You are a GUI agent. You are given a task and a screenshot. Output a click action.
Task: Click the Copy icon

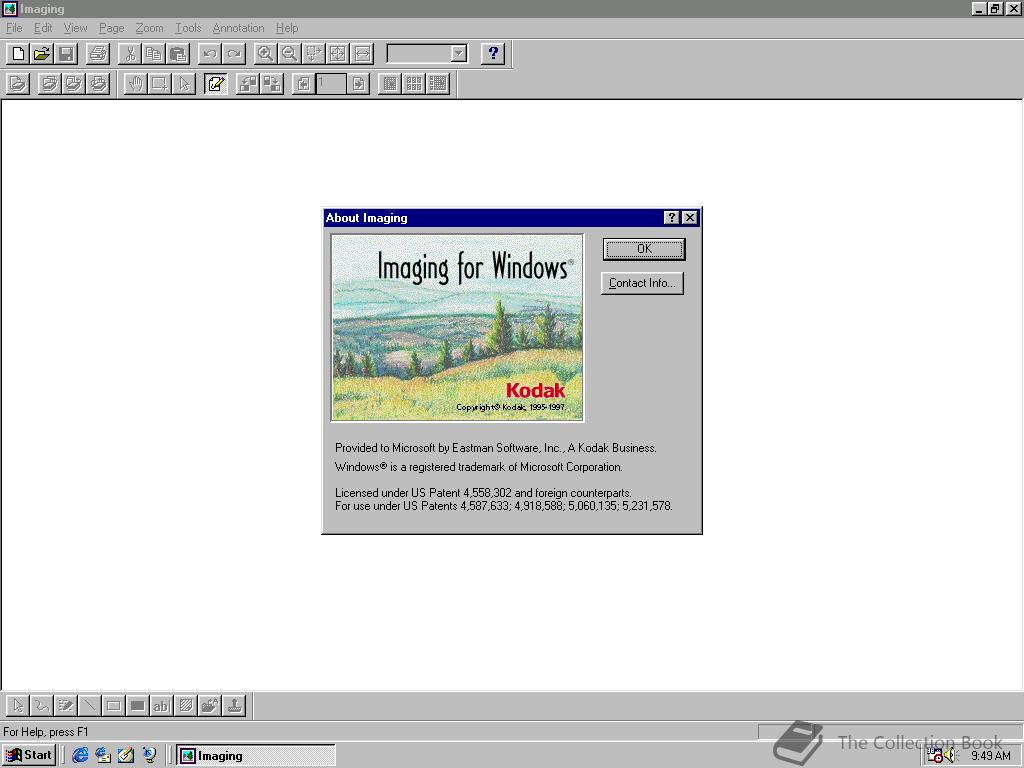click(x=154, y=54)
